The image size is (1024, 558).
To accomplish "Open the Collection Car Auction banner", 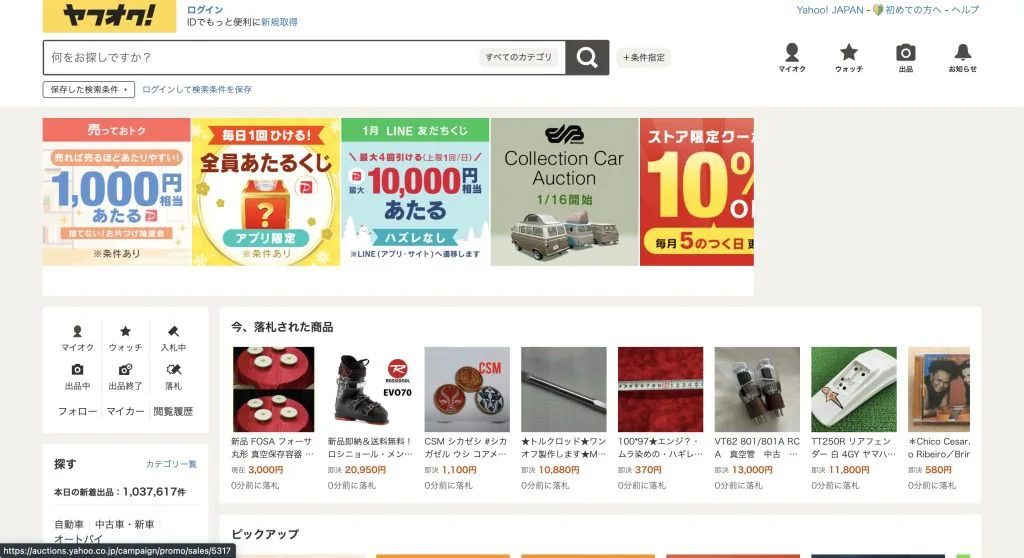I will [x=564, y=191].
